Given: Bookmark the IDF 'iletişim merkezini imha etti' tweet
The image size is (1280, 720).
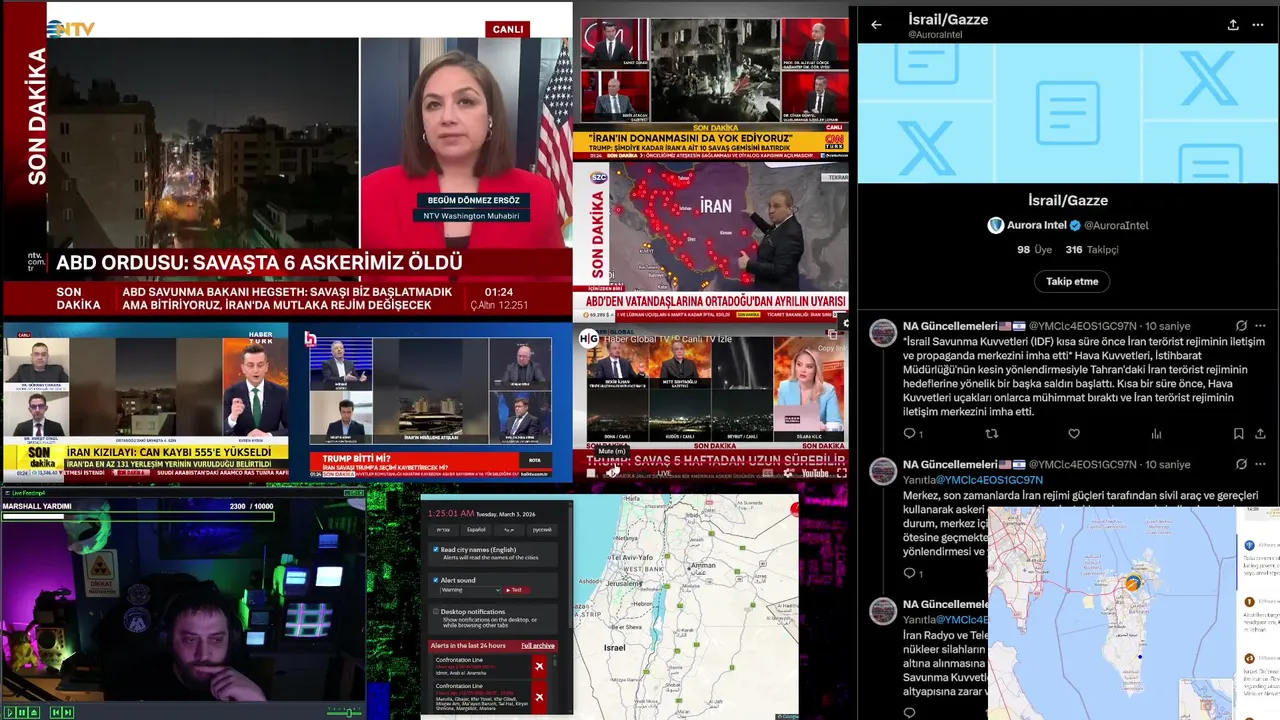Looking at the screenshot, I should 1238,434.
